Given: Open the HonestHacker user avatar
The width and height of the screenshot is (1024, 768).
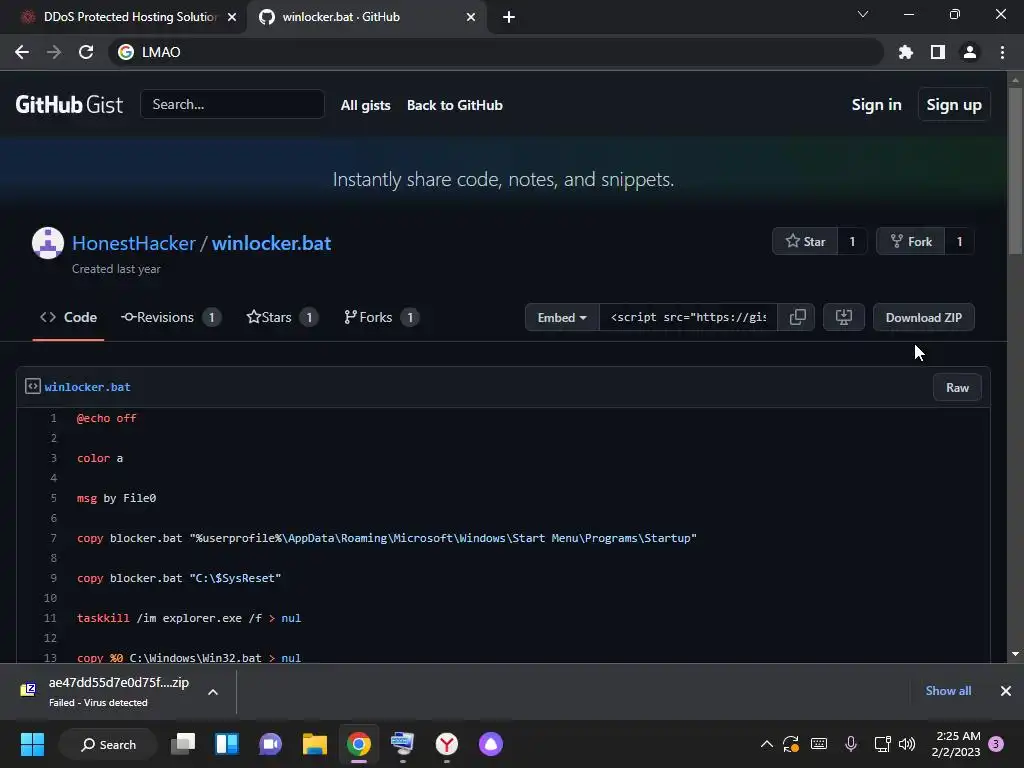Looking at the screenshot, I should click(48, 243).
